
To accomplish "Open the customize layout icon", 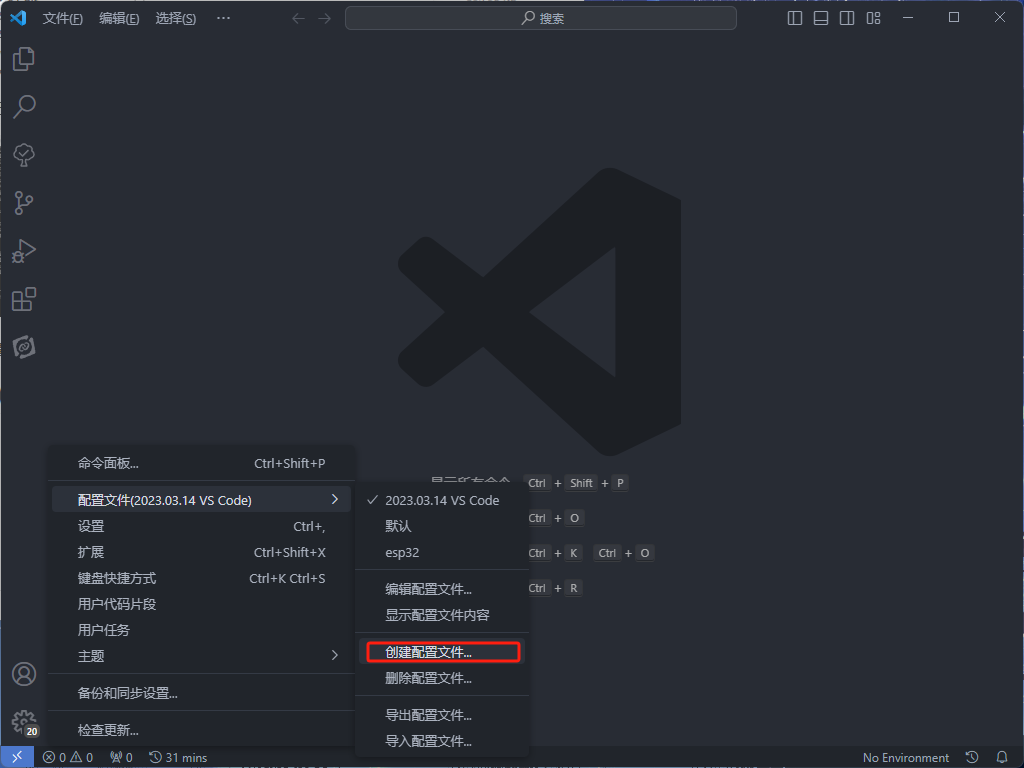I will [x=873, y=18].
